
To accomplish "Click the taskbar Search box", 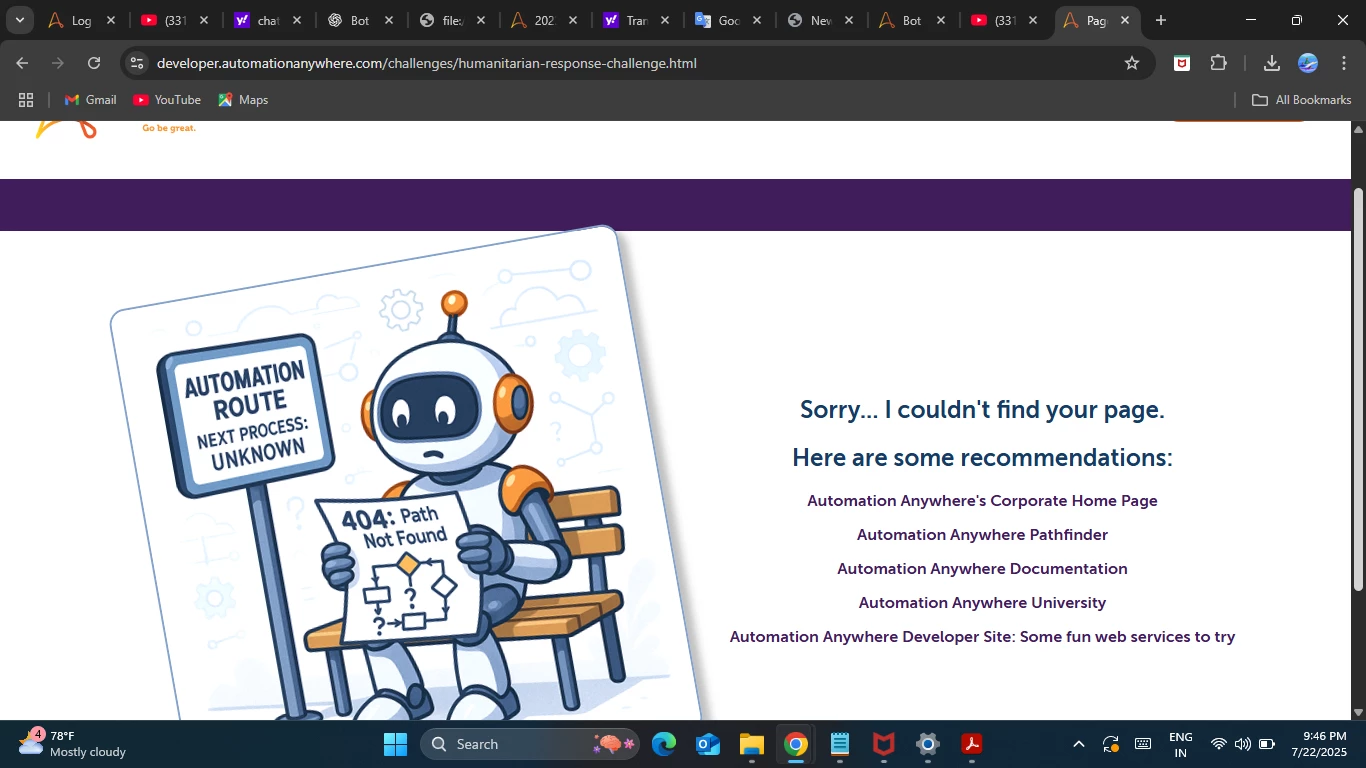I will pyautogui.click(x=530, y=744).
